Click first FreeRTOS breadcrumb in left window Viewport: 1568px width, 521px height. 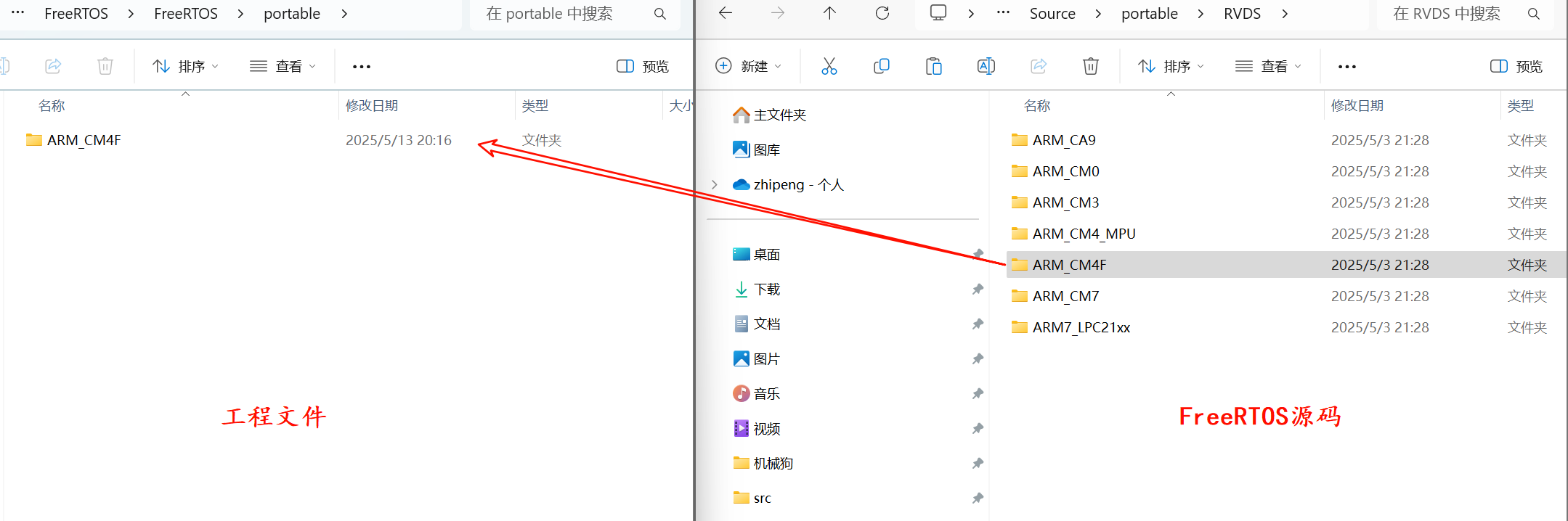point(76,14)
